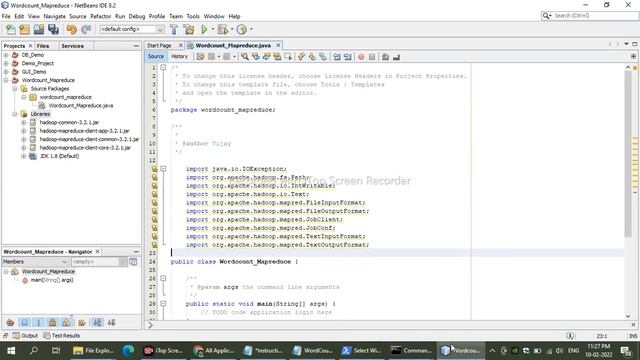Image resolution: width=640 pixels, height=360 pixels.
Task: Click the Toggle Bookmark editor toolbar icon
Action: coord(323,57)
